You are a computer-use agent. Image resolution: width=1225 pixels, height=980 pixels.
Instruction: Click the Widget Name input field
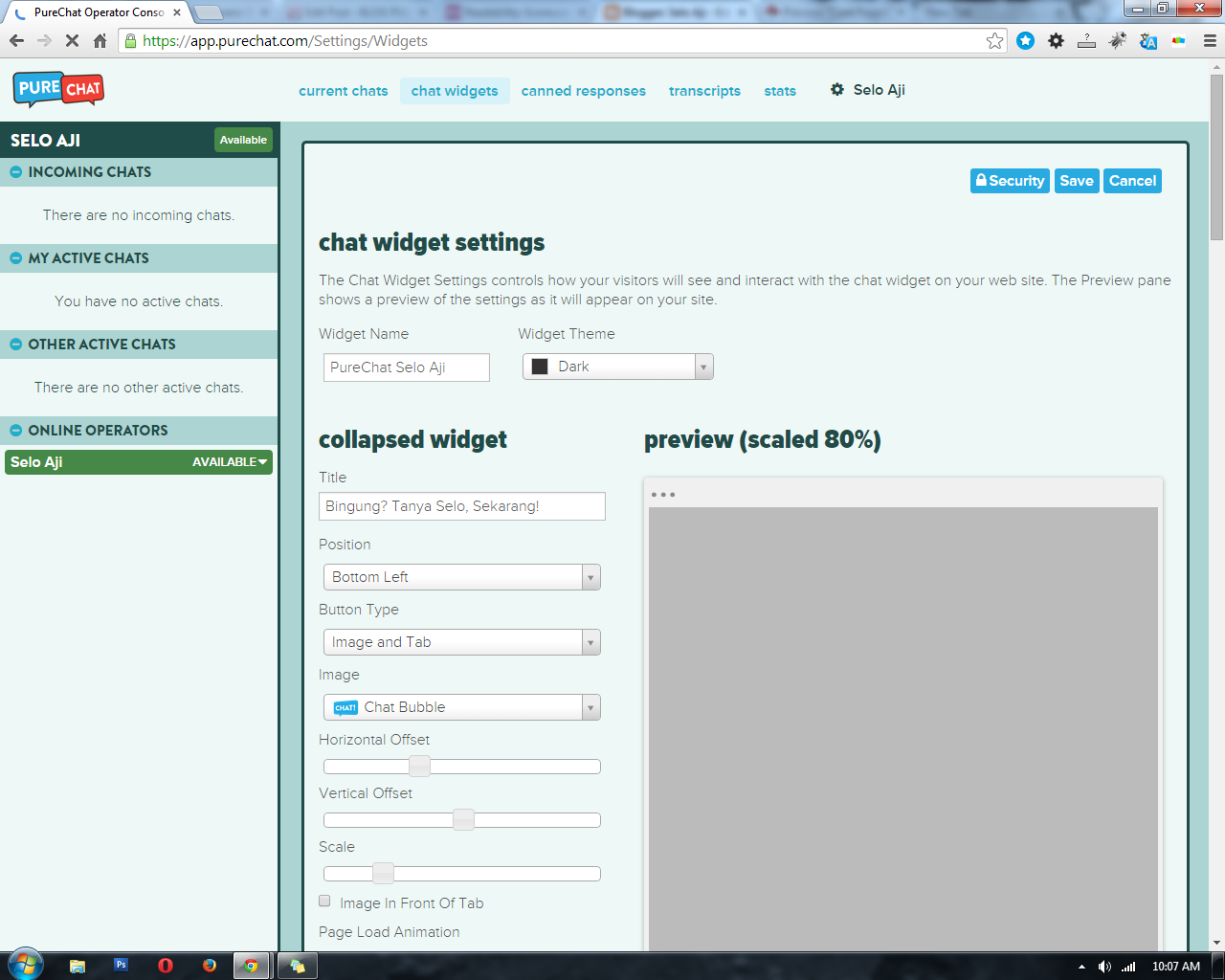tap(407, 367)
